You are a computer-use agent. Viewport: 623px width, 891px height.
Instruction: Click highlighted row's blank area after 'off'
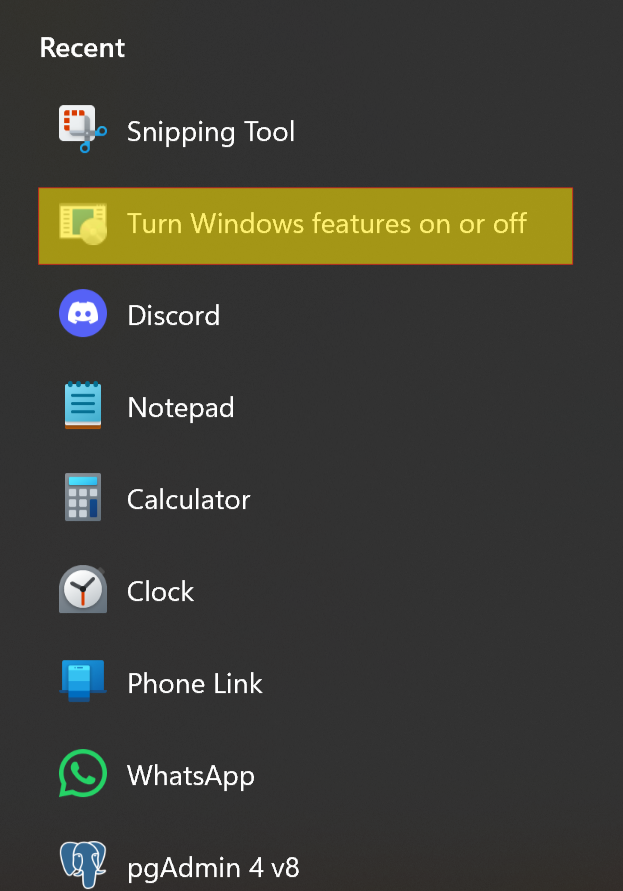550,225
